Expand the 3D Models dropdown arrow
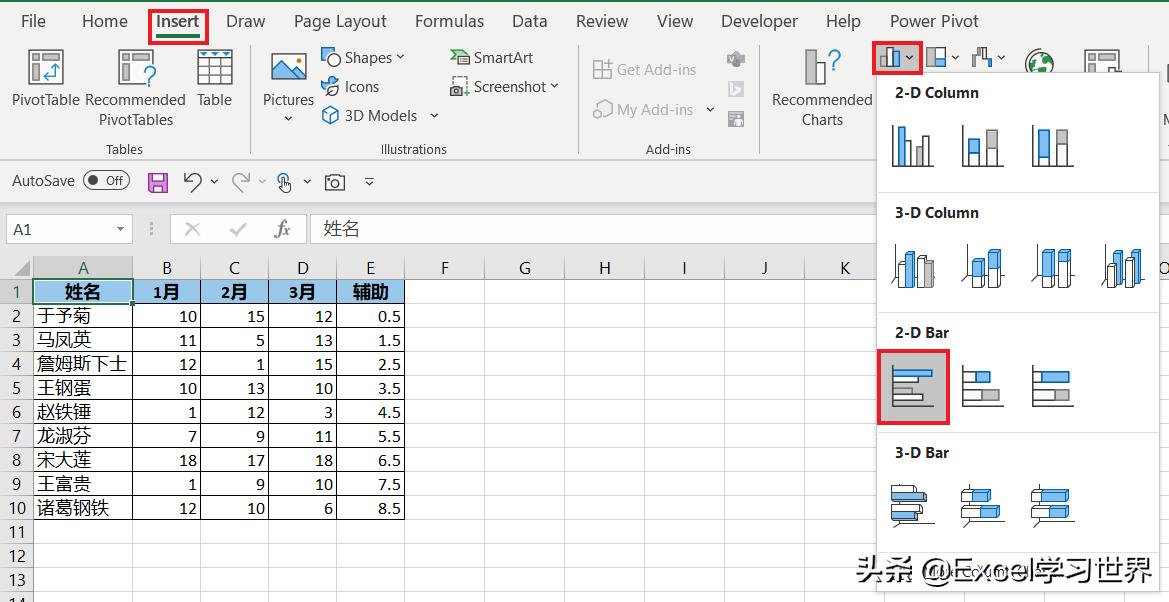The height and width of the screenshot is (602, 1169). pos(434,115)
